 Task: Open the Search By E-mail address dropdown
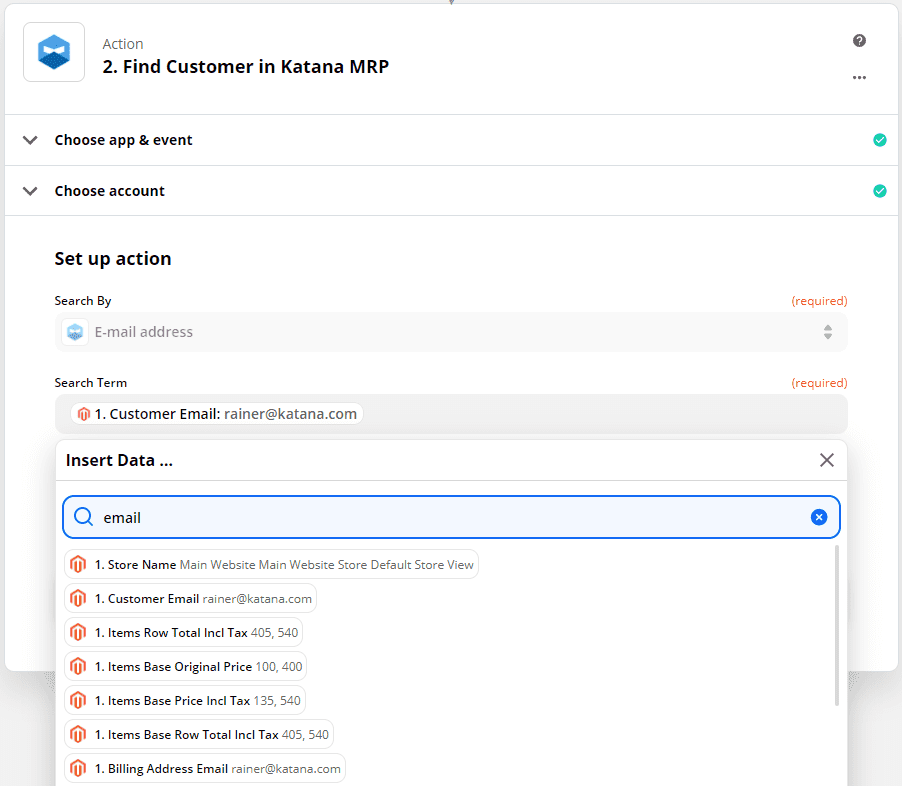[451, 332]
